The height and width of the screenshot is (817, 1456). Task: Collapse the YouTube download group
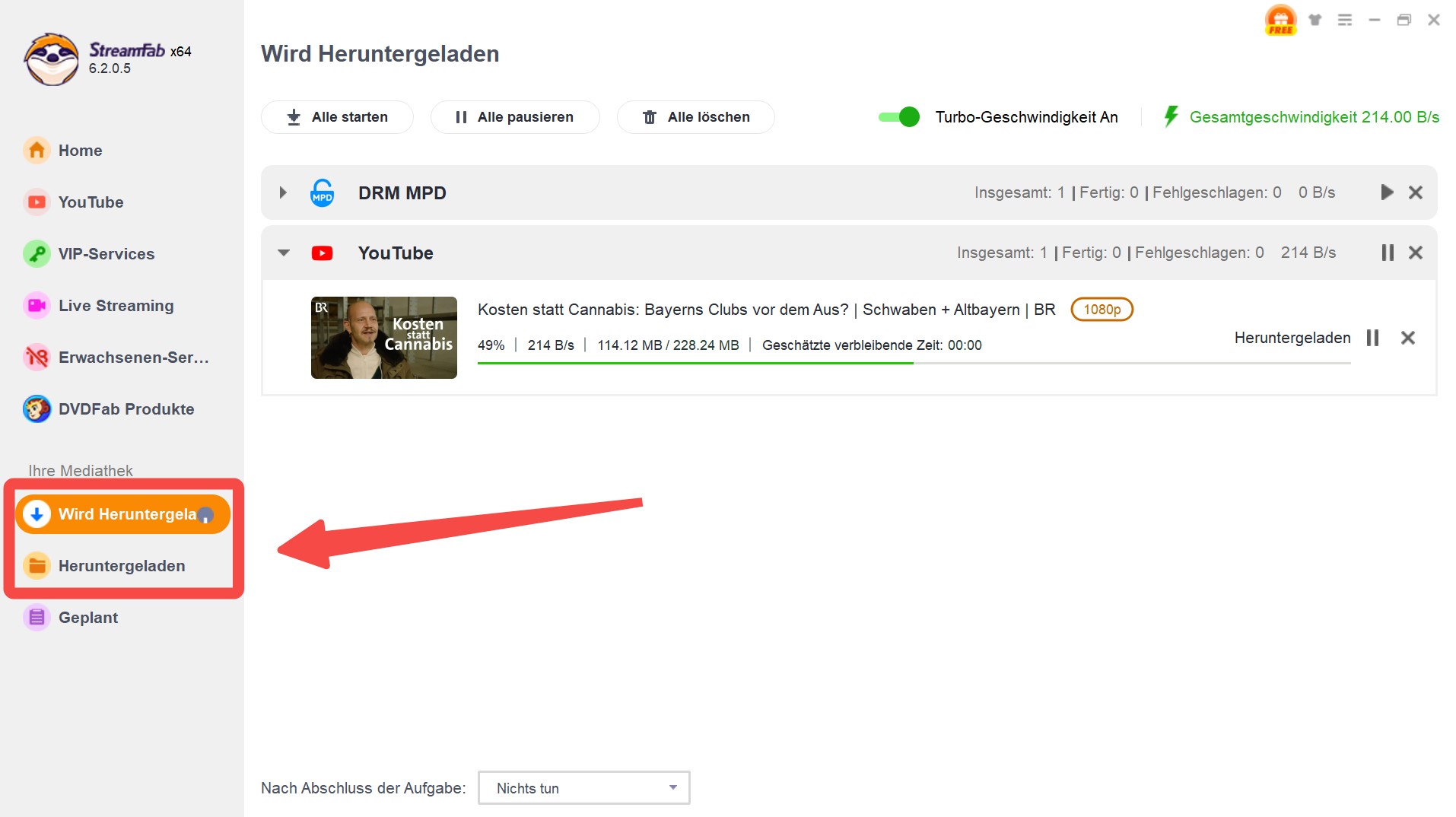[x=284, y=253]
